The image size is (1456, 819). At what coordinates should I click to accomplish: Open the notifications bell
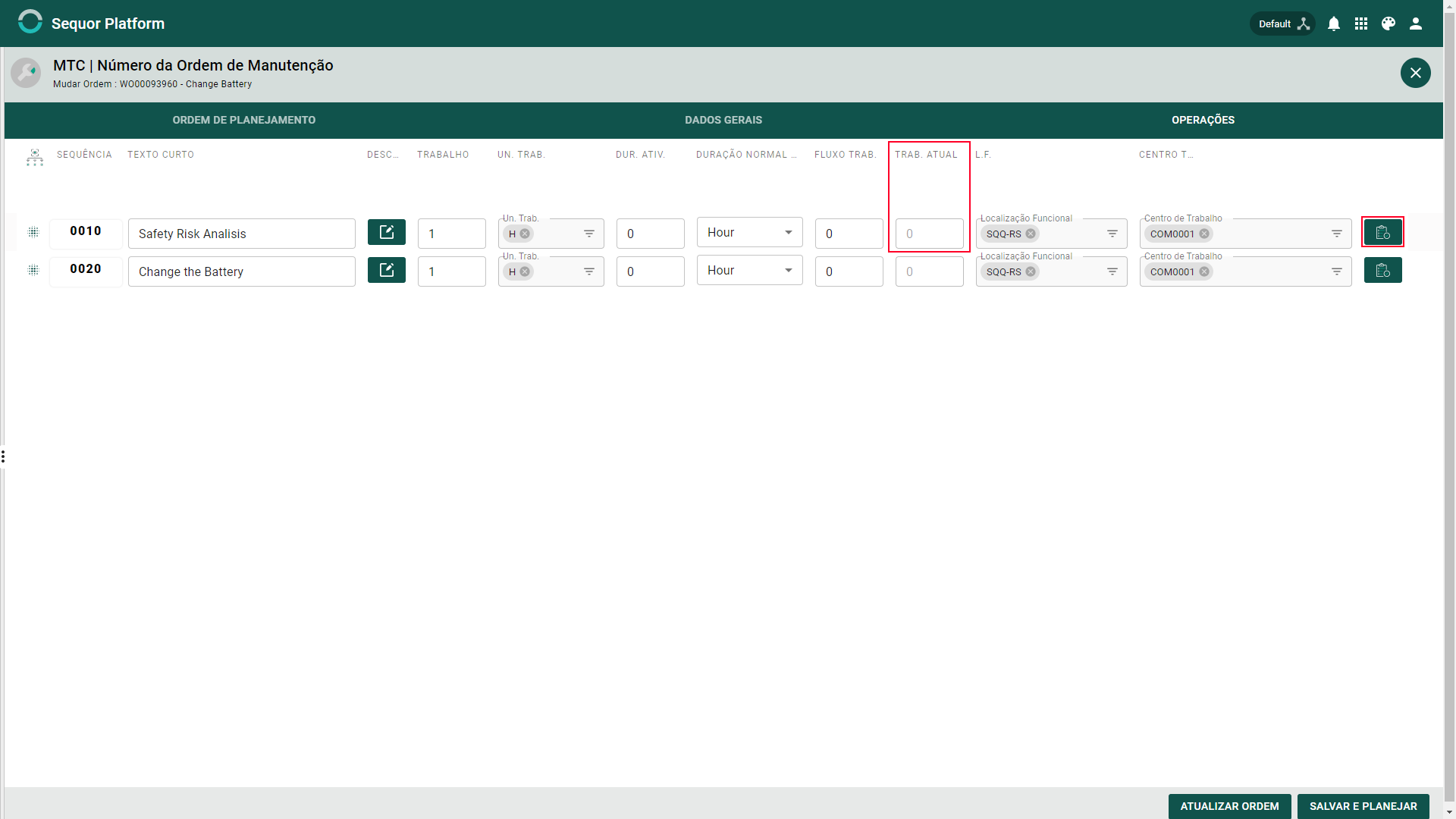(1334, 24)
